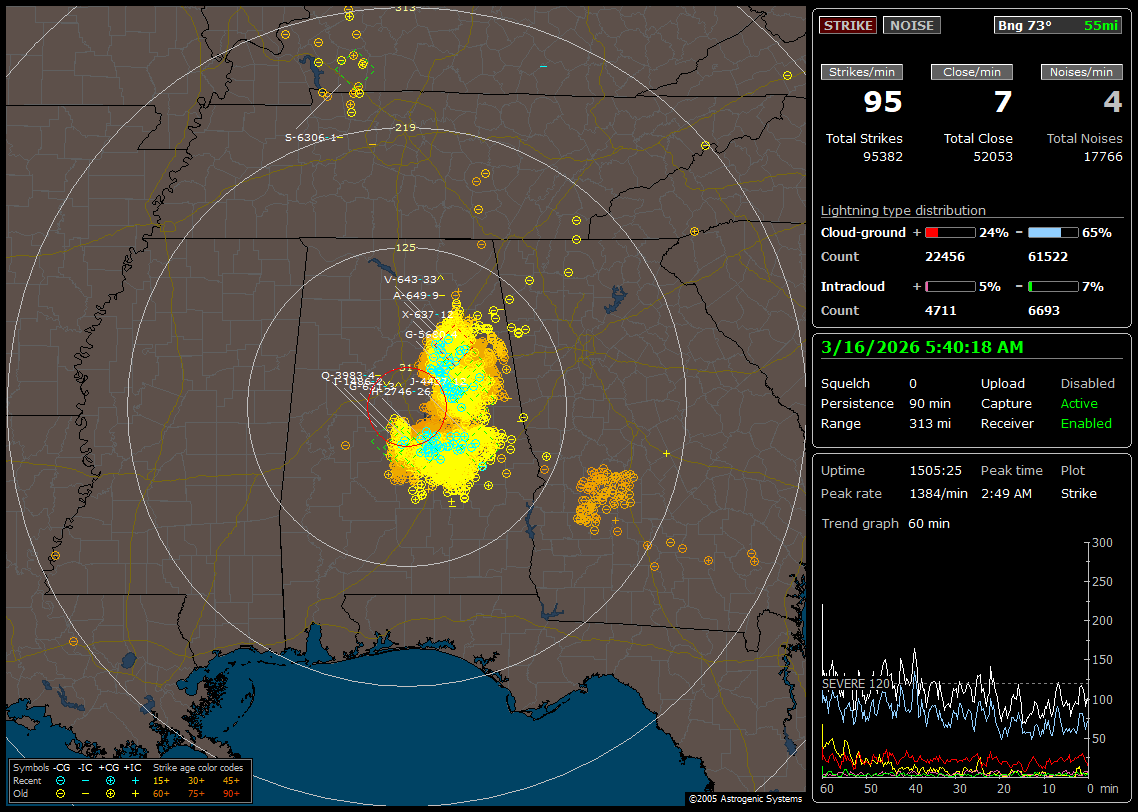Select the Close/min rate button
Viewport: 1138px width, 812px height.
(x=972, y=72)
